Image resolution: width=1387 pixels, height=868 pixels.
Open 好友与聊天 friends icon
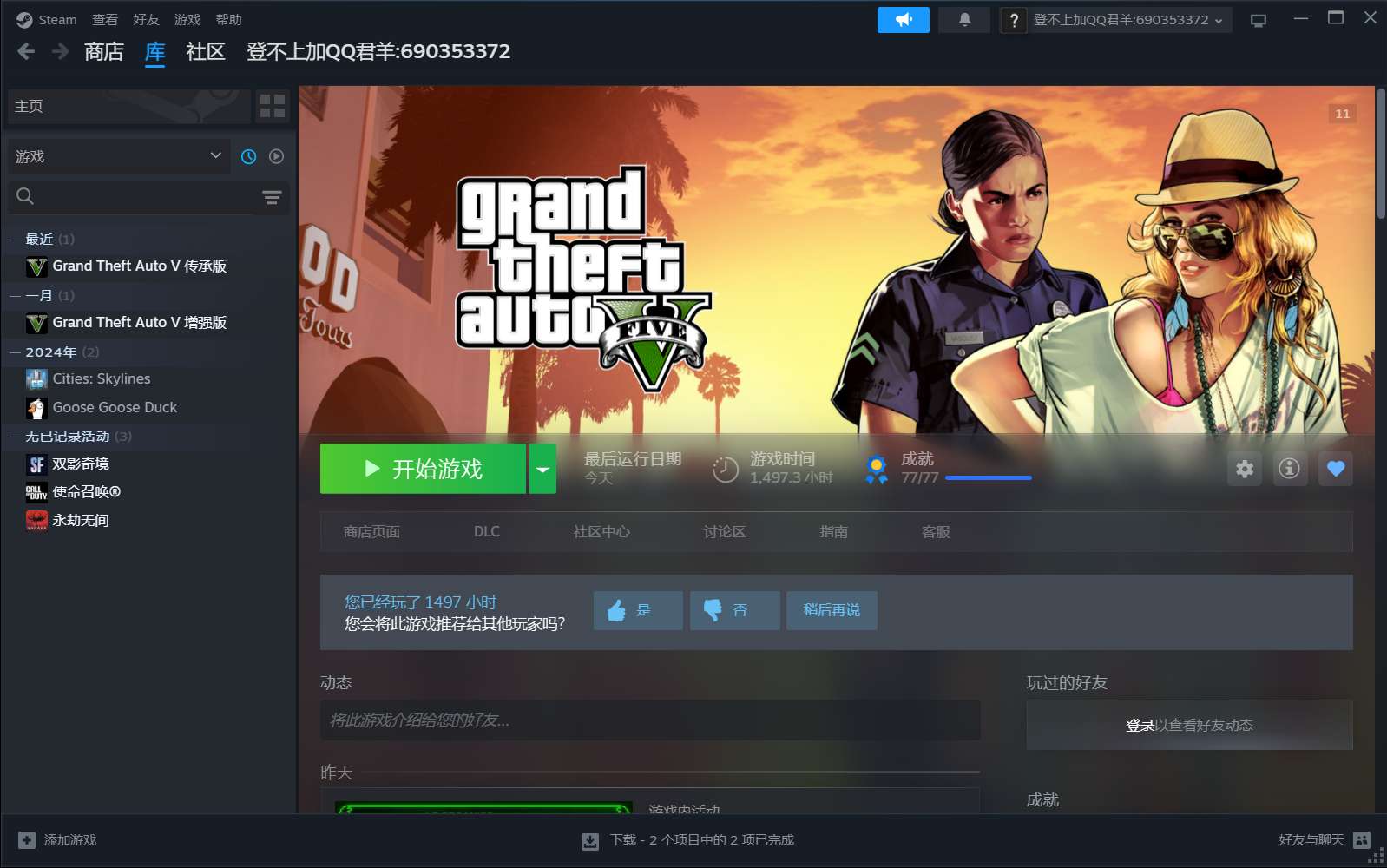(x=1362, y=840)
